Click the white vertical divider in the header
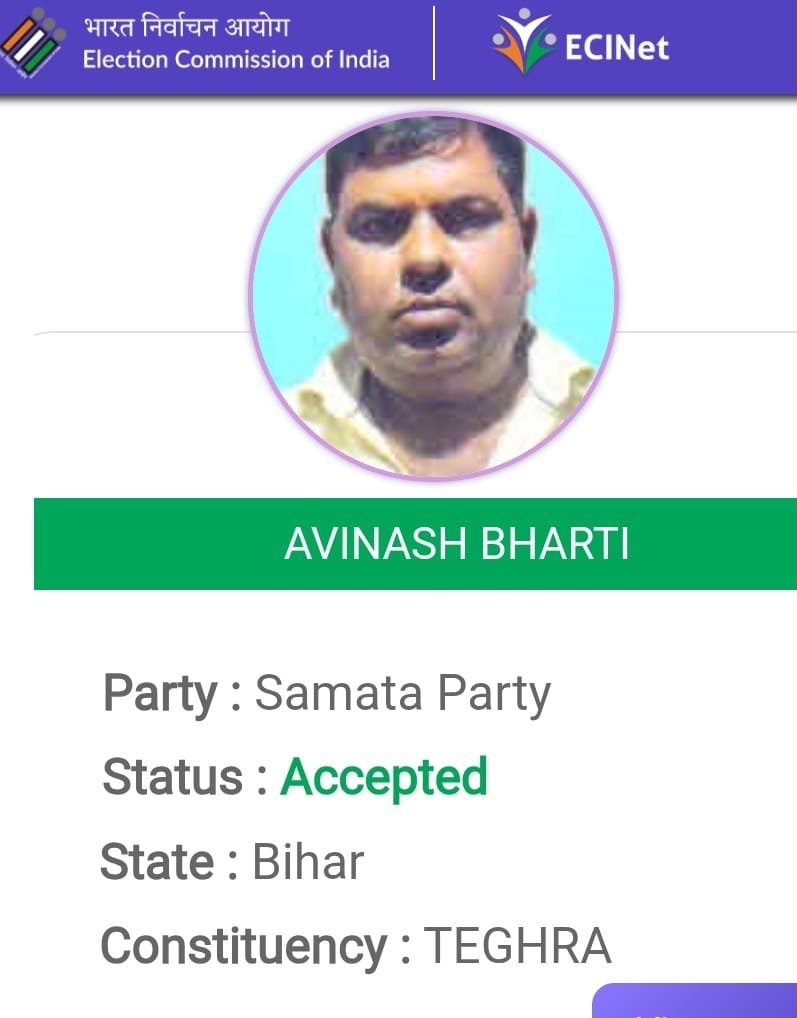 pyautogui.click(x=434, y=43)
